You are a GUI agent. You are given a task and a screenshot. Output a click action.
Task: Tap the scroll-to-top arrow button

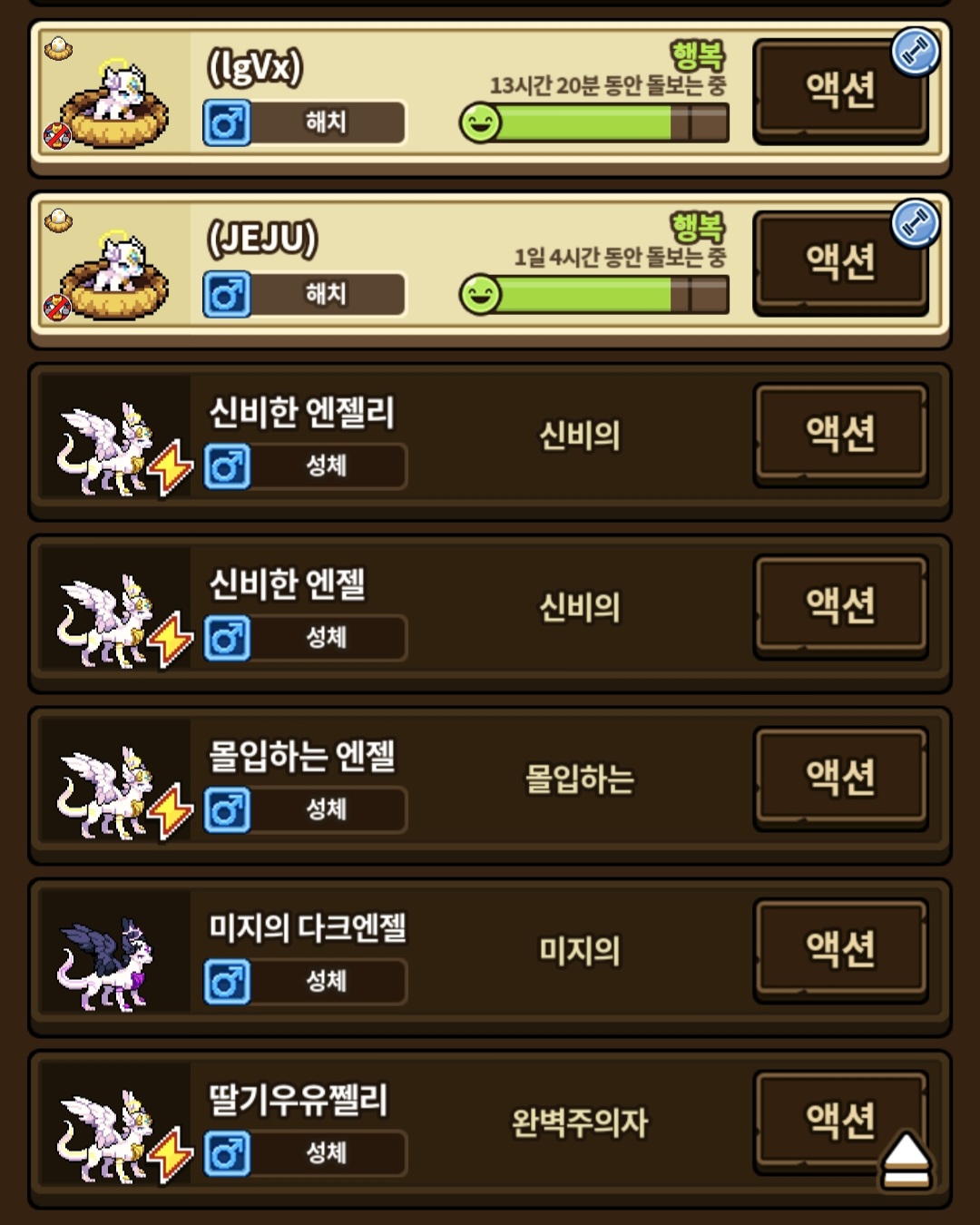pyautogui.click(x=906, y=1160)
